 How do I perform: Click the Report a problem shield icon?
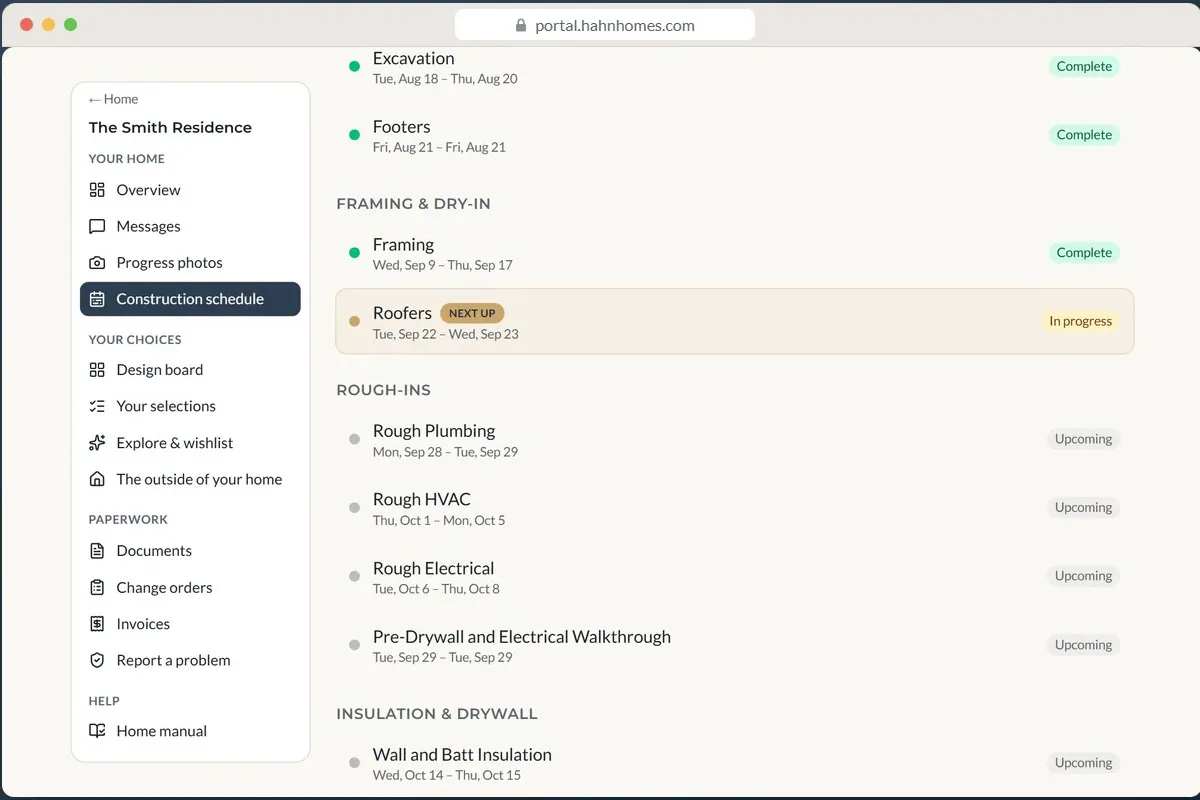tap(97, 660)
